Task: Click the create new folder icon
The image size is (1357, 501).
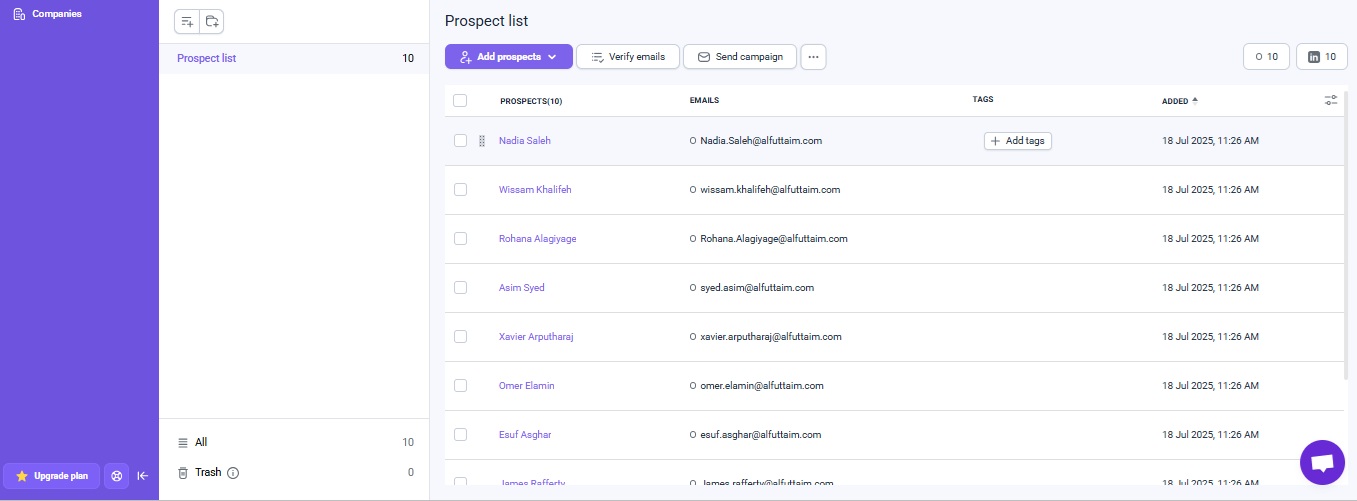Action: (x=211, y=21)
